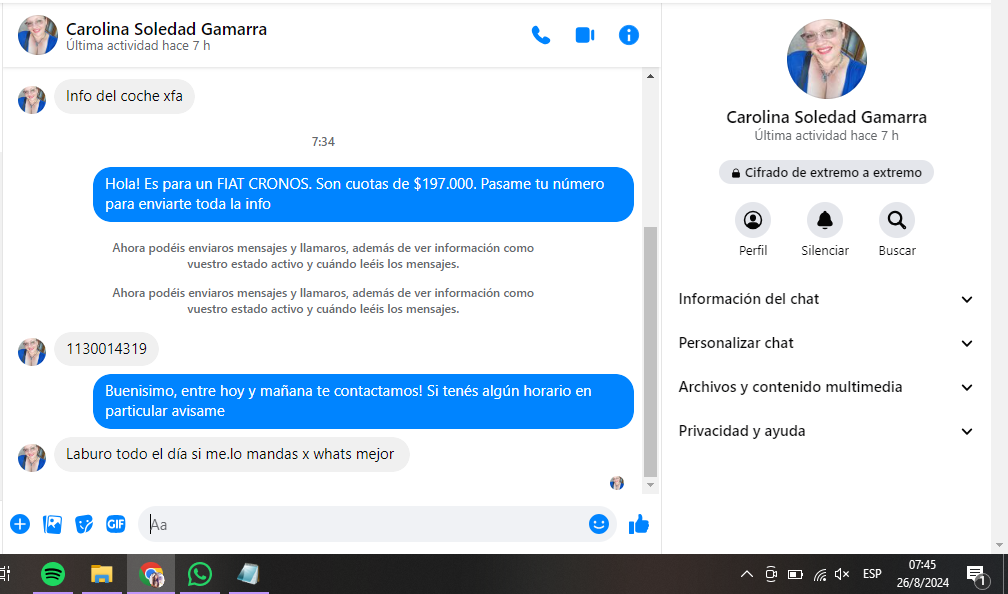Viewport: 1008px width, 594px height.
Task: Click the chat's vertical scrollbar
Action: (x=651, y=350)
